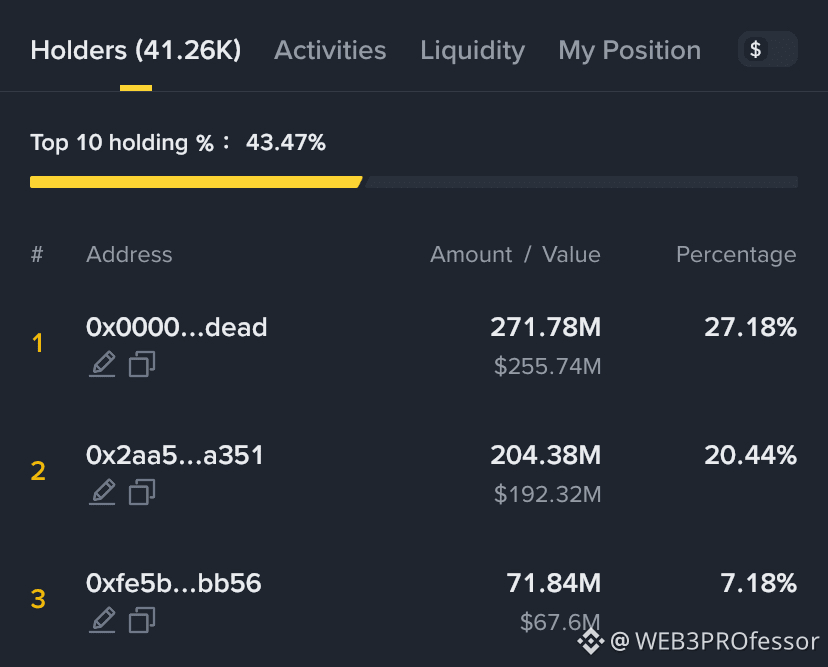The image size is (828, 667).
Task: Open holder address 0xfe5b...bb56
Action: [174, 583]
